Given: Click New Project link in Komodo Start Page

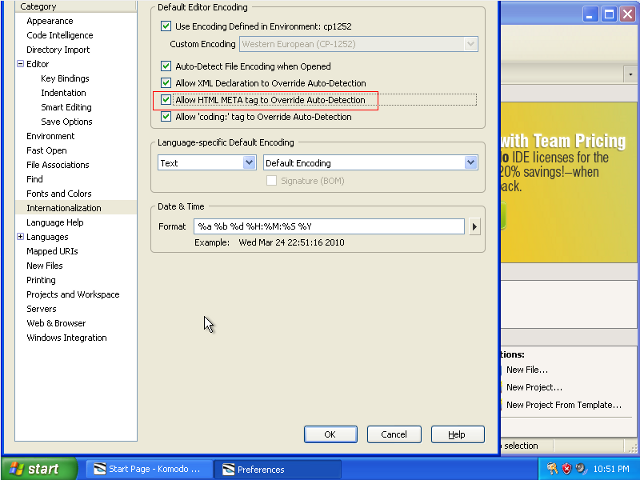Looking at the screenshot, I should 534,387.
